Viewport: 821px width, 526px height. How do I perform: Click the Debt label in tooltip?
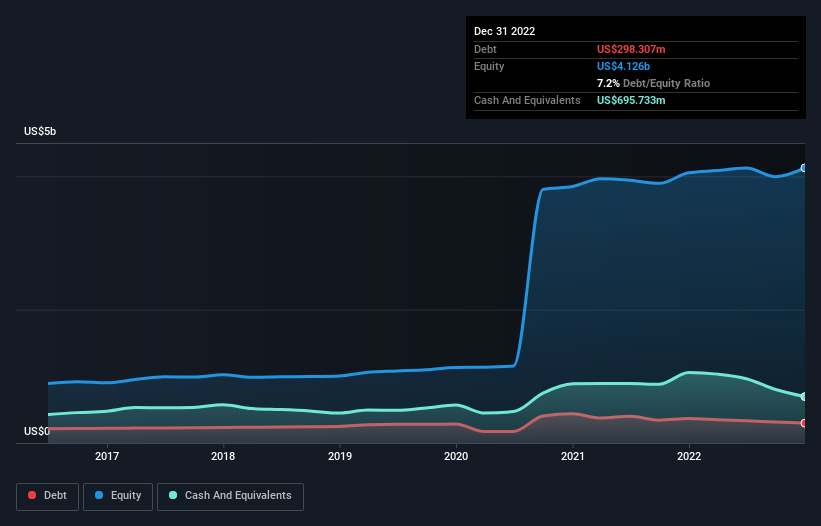pyautogui.click(x=485, y=49)
